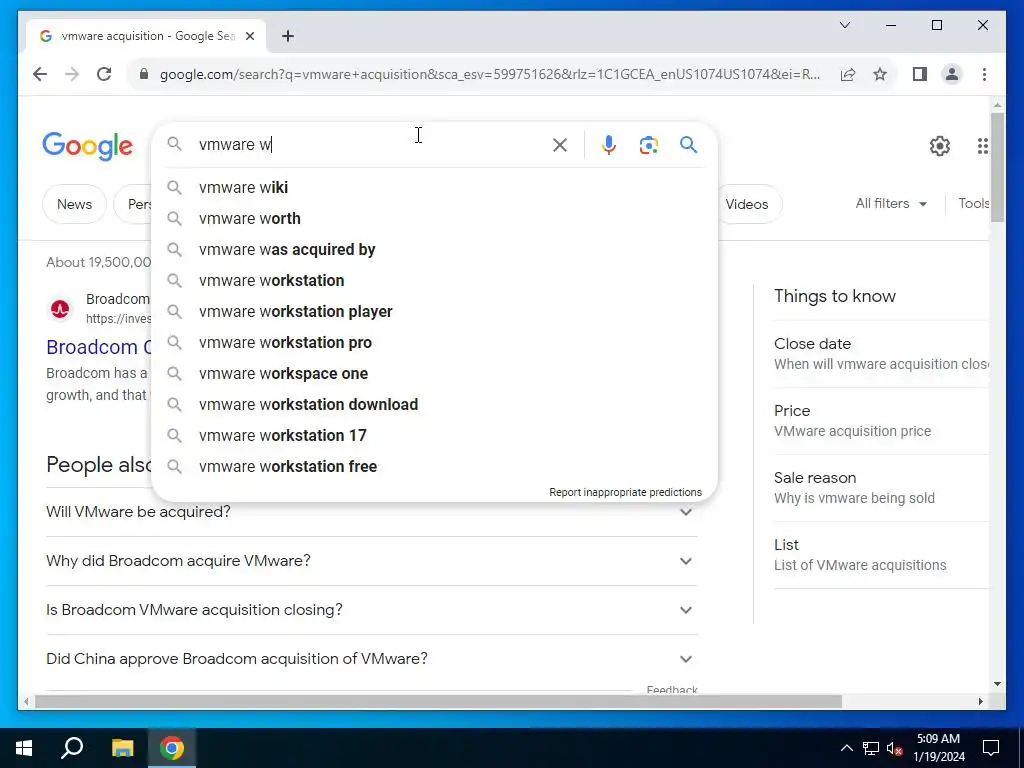Expand 'Why did Broadcom acquire VMware?'
The width and height of the screenshot is (1024, 768).
pyautogui.click(x=372, y=561)
